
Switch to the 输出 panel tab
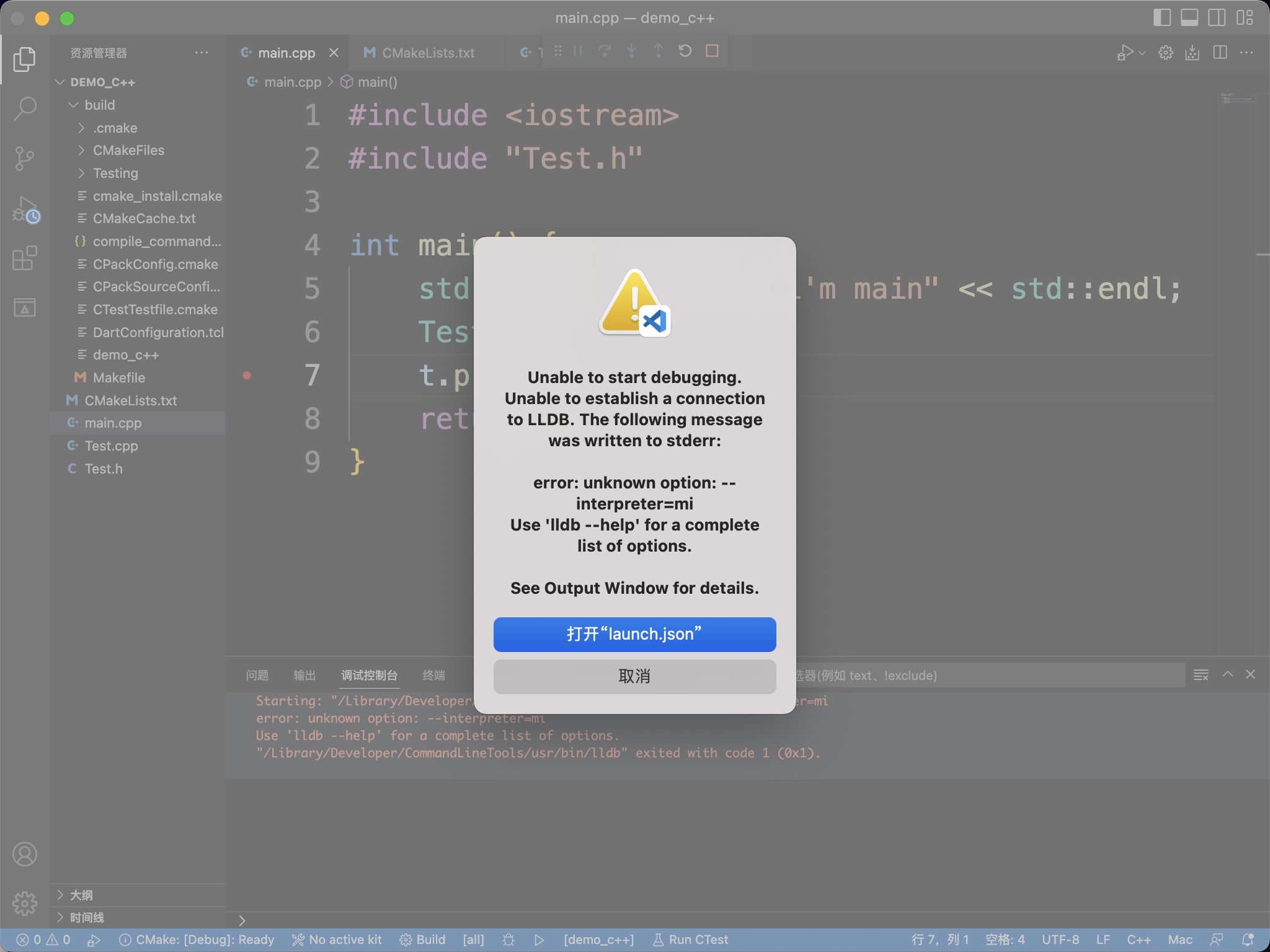point(304,675)
